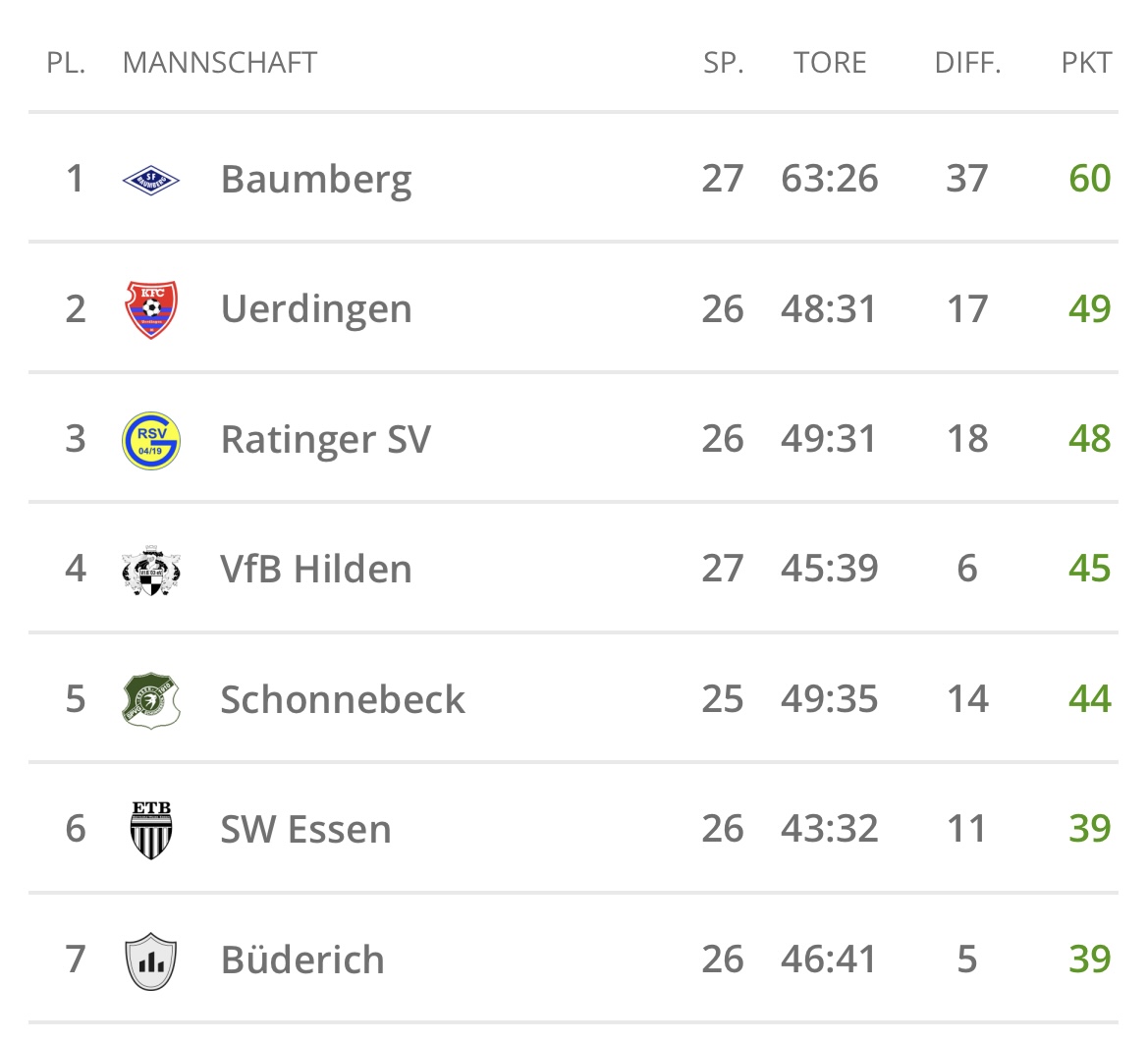Image resolution: width=1148 pixels, height=1042 pixels.
Task: Click Baumberg's 60 points value
Action: click(x=1090, y=179)
